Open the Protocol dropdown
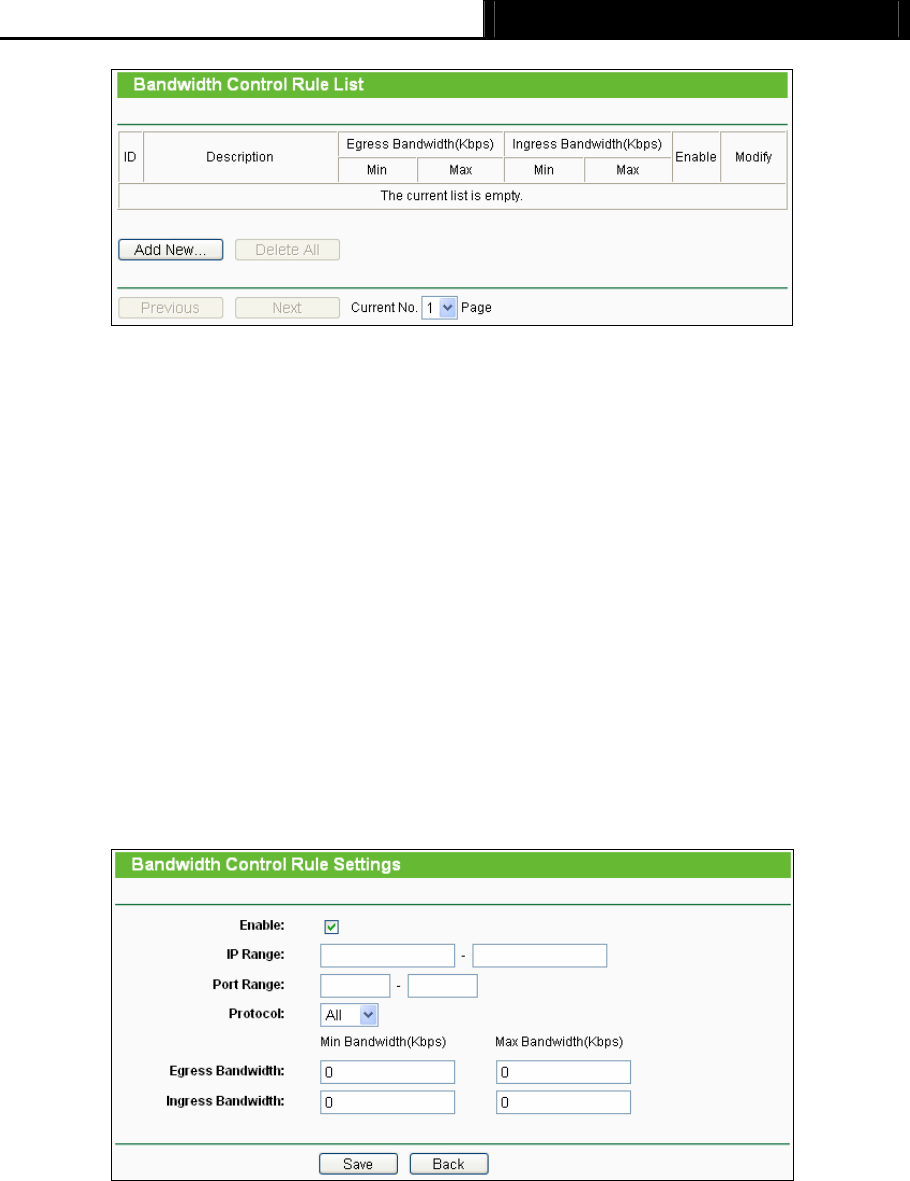 [x=349, y=1015]
